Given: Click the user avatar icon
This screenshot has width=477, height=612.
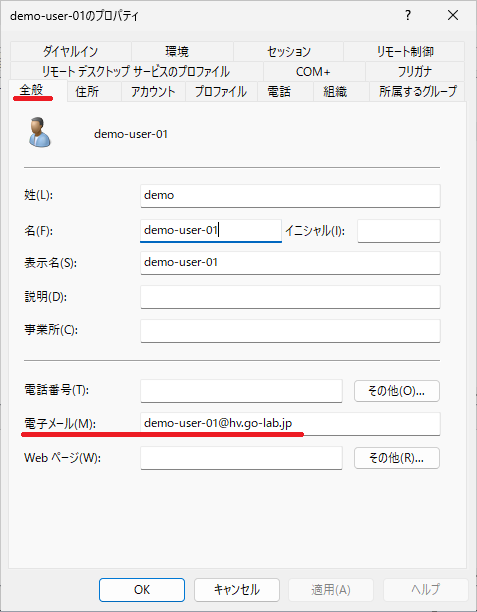Looking at the screenshot, I should pyautogui.click(x=39, y=132).
